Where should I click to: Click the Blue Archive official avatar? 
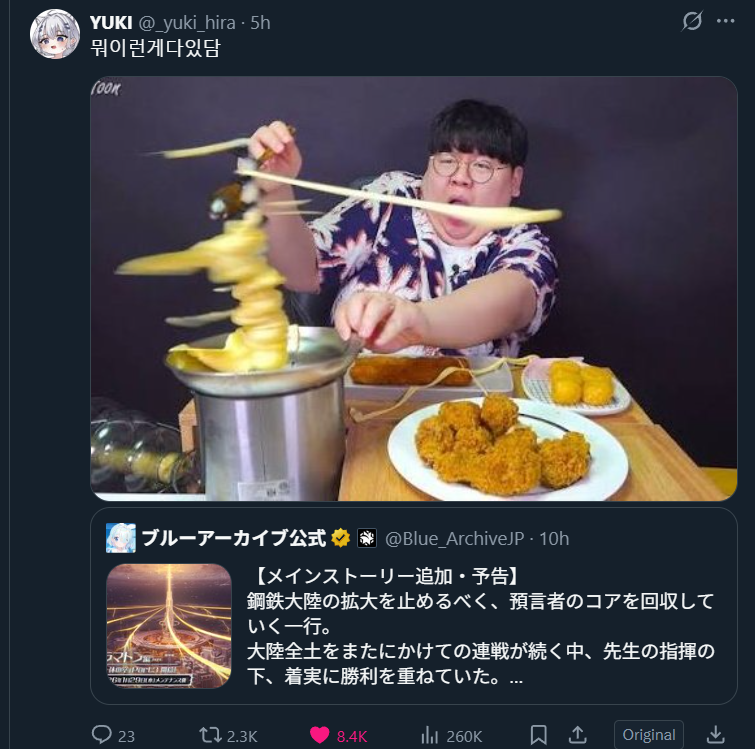(121, 538)
